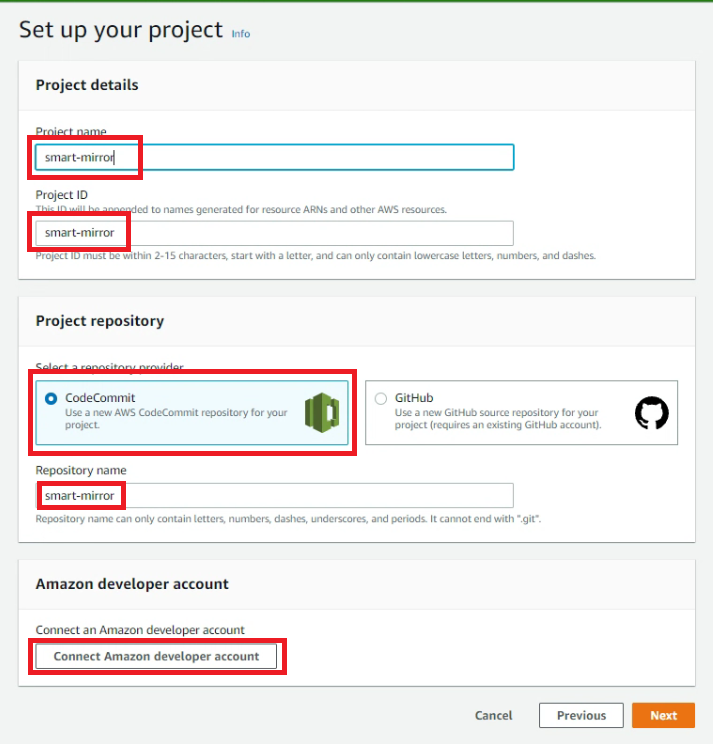Screen dimensions: 713x744
Task: Click the Project ID character rules hint
Action: (x=315, y=256)
